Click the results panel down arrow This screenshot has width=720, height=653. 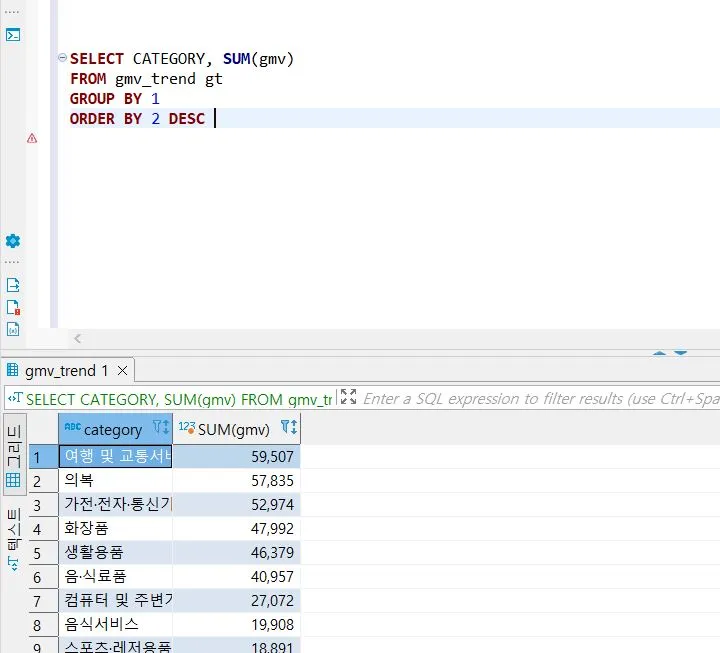click(x=681, y=353)
